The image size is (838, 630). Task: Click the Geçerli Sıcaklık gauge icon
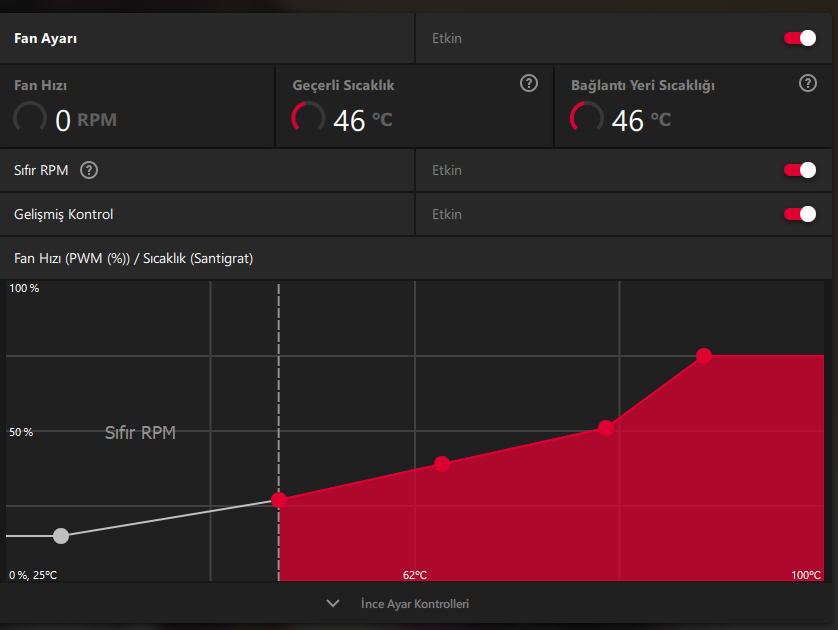point(308,118)
